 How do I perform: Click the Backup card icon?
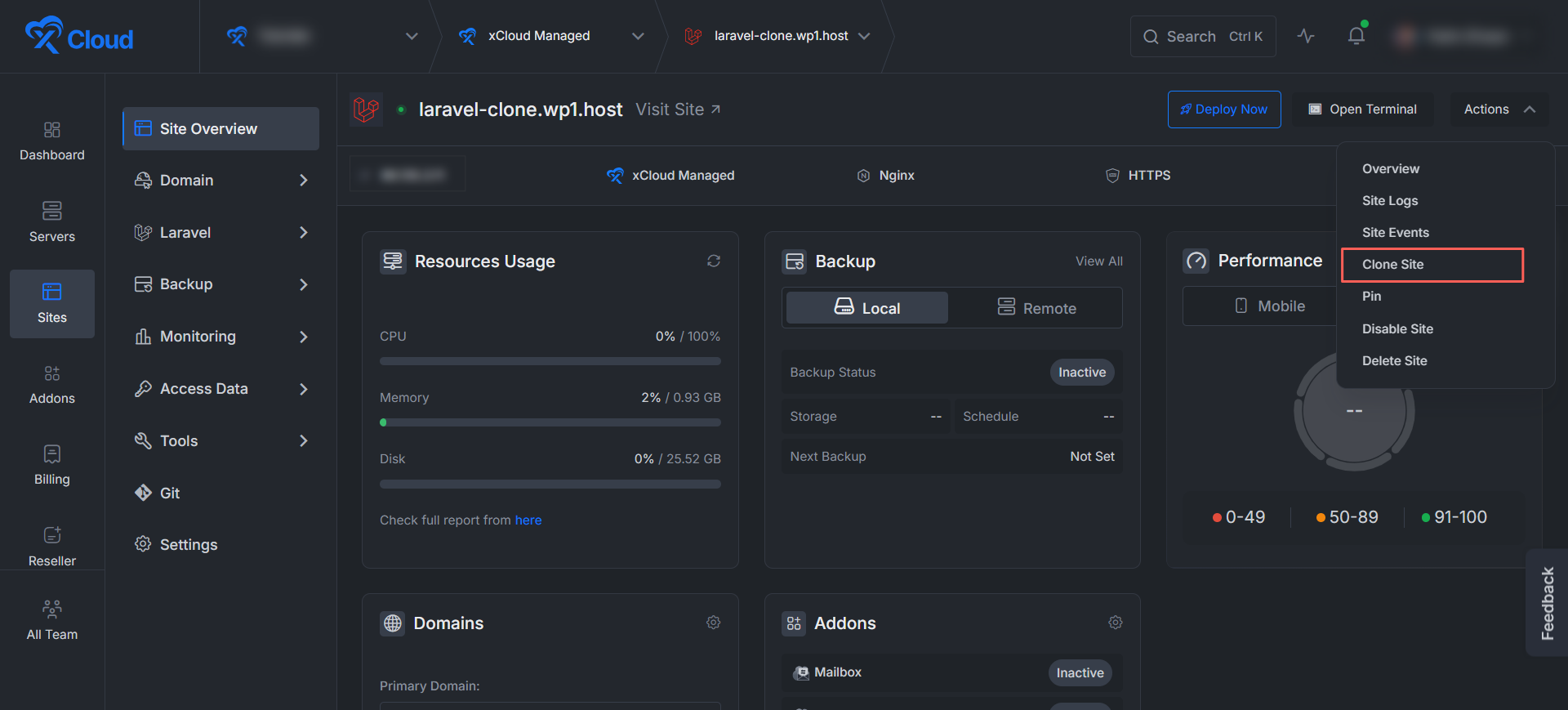click(795, 261)
